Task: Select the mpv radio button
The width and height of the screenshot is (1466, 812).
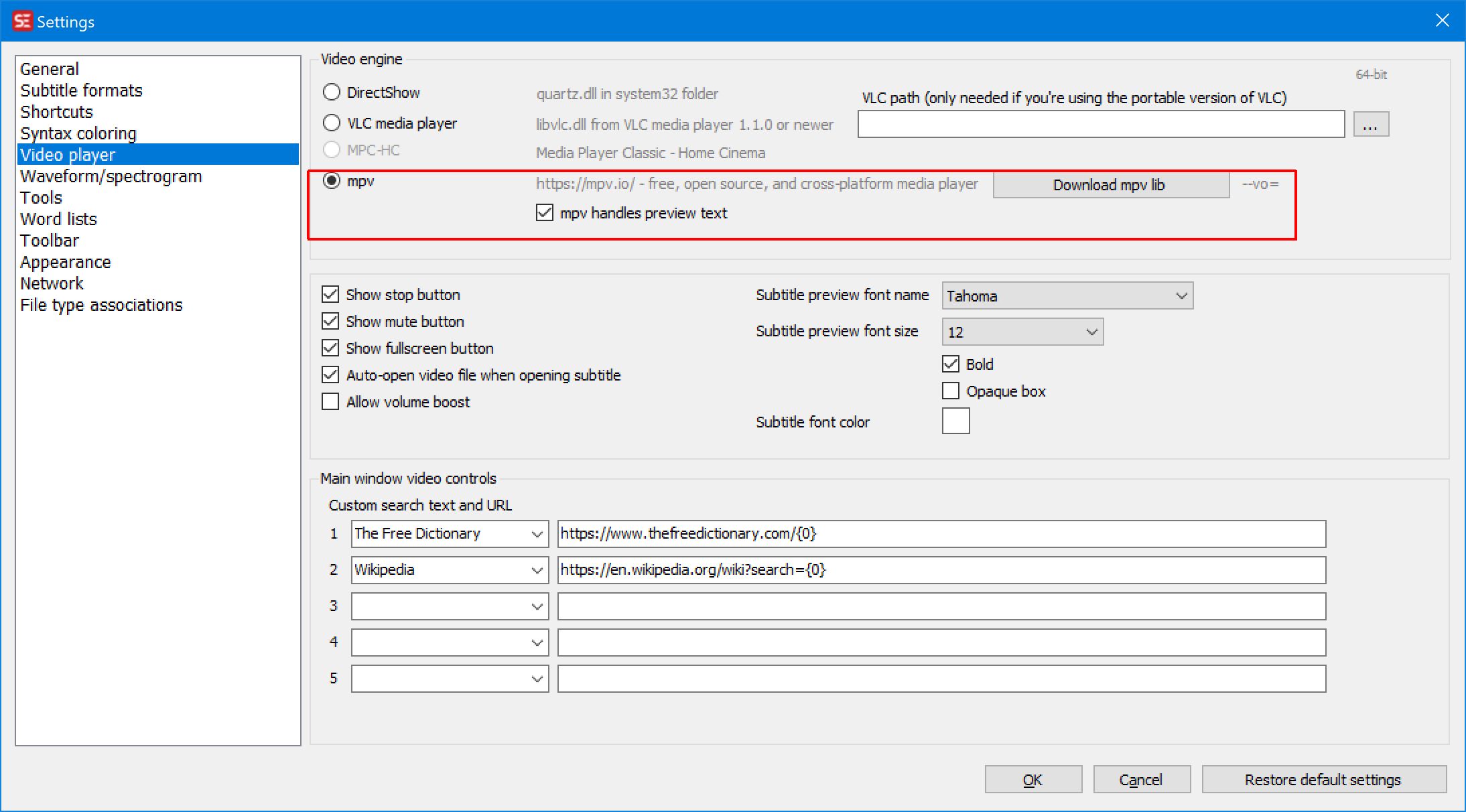Action: pyautogui.click(x=332, y=180)
